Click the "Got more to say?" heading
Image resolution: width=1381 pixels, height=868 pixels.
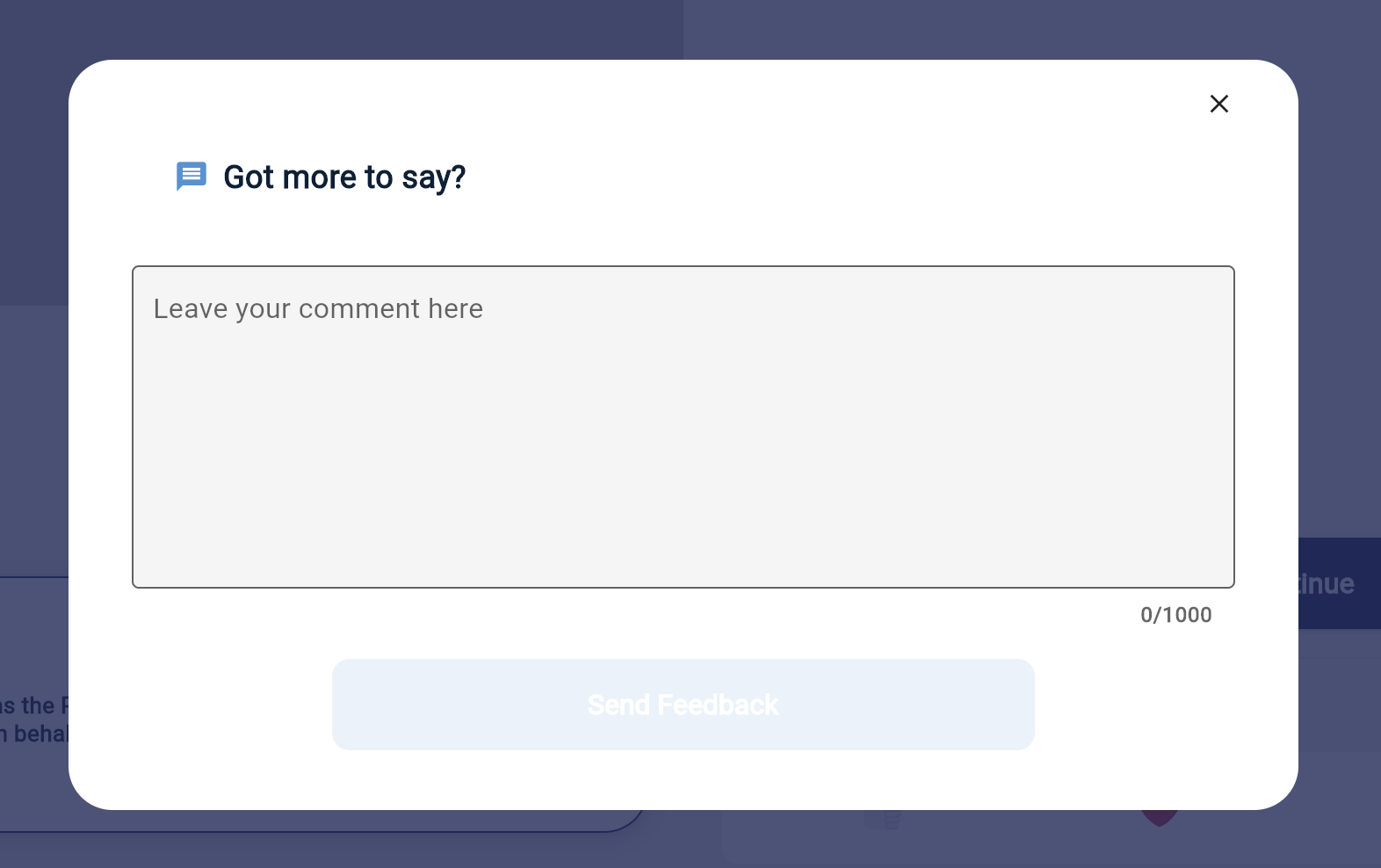click(344, 177)
